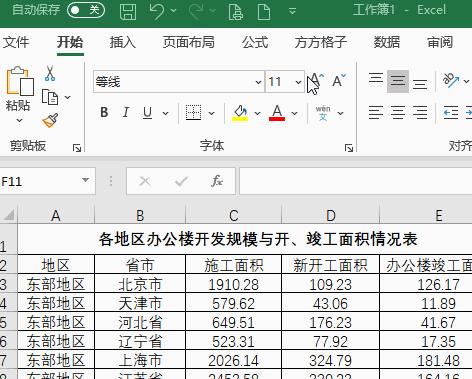Open underline style dropdown arrow
This screenshot has height=379, width=472.
(x=165, y=113)
